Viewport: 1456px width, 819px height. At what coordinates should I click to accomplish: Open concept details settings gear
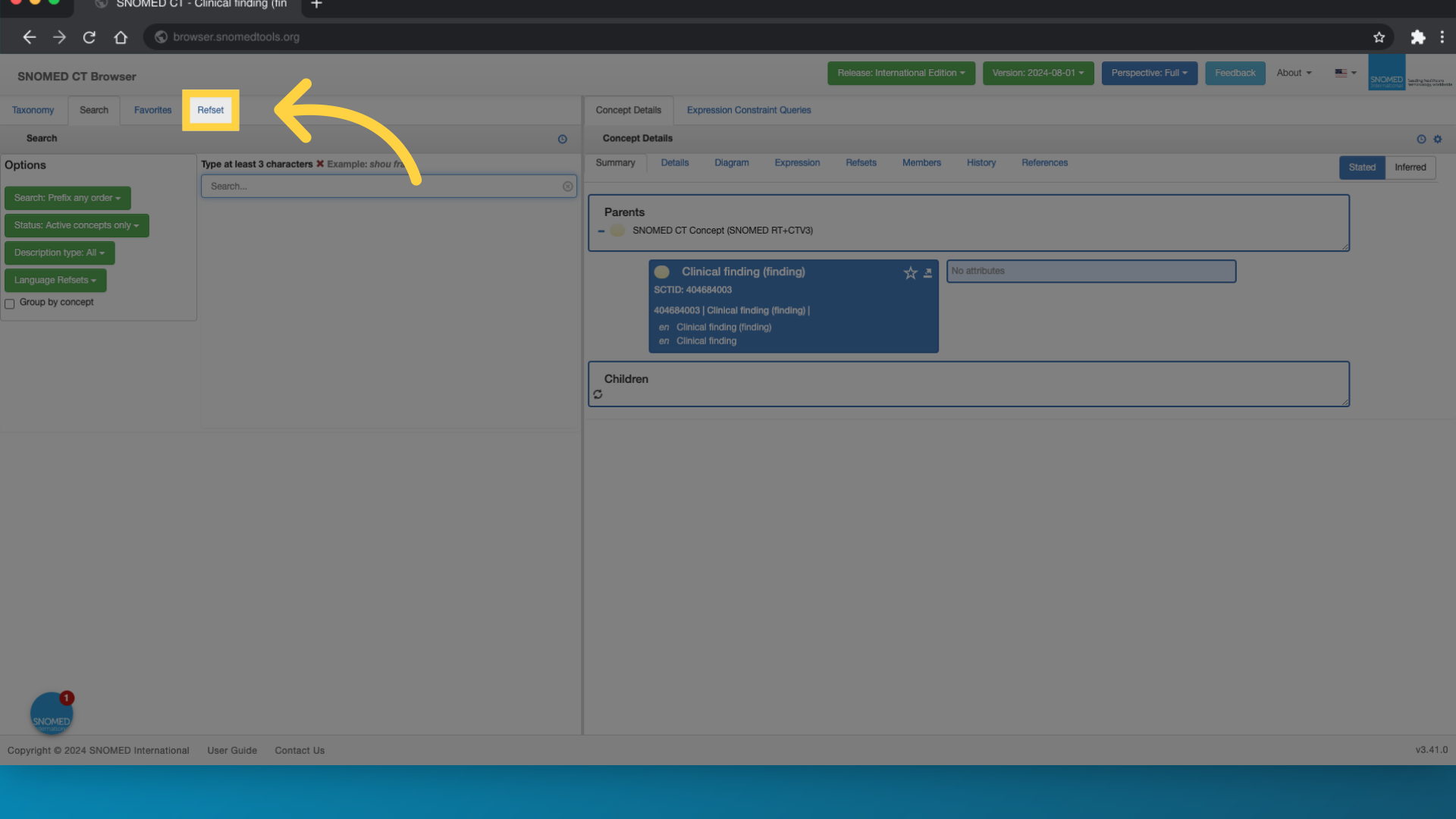click(1437, 140)
